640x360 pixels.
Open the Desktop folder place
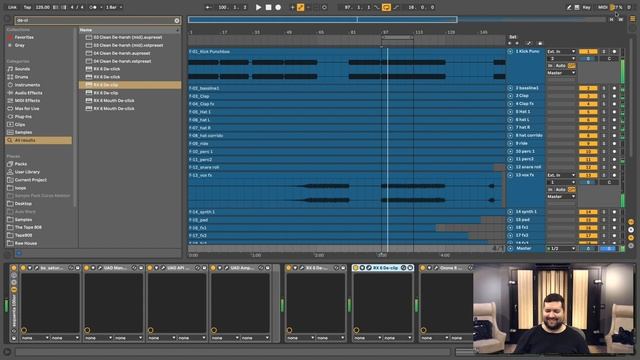(23, 204)
